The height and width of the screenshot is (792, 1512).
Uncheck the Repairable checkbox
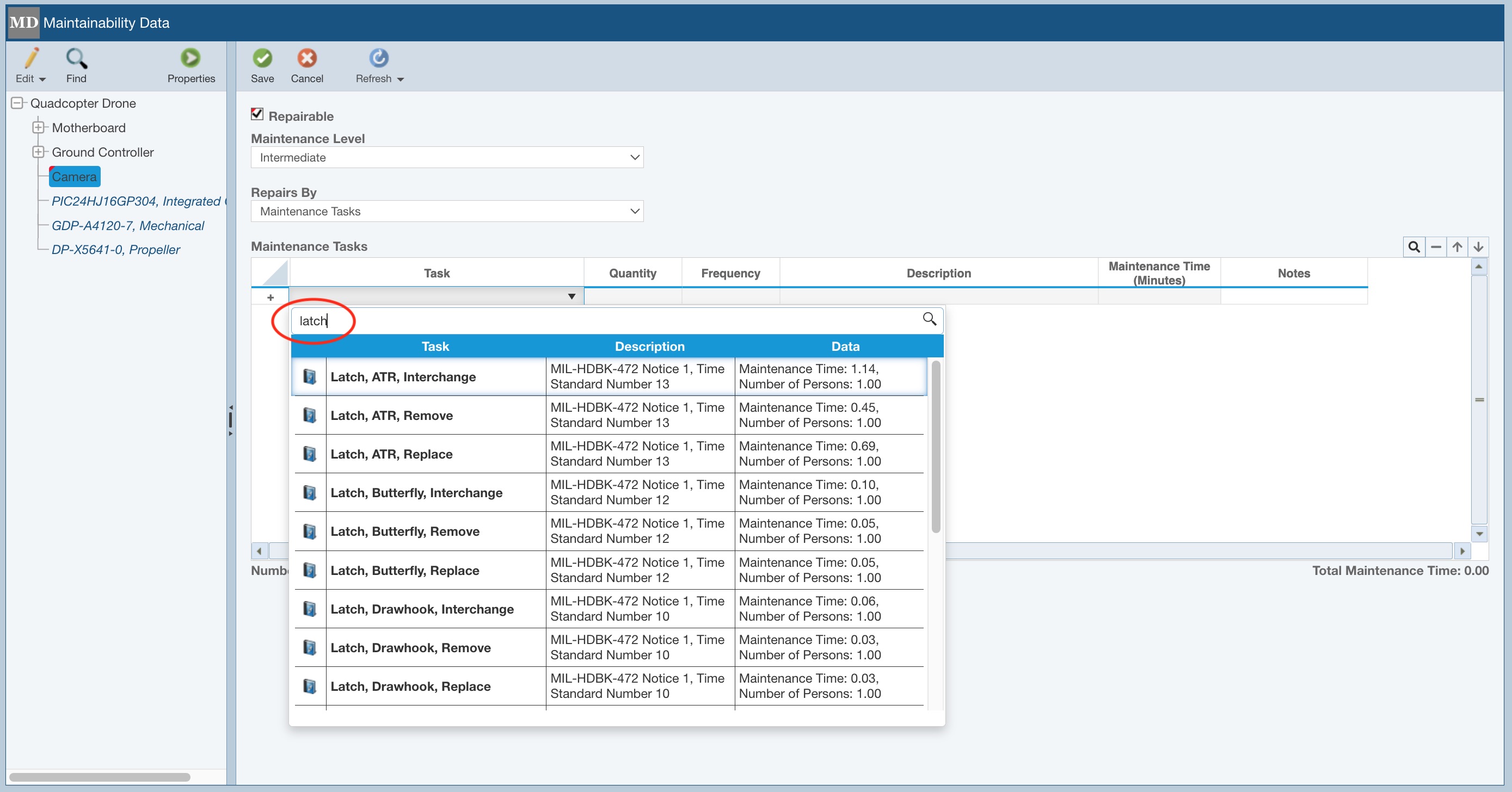[x=257, y=114]
